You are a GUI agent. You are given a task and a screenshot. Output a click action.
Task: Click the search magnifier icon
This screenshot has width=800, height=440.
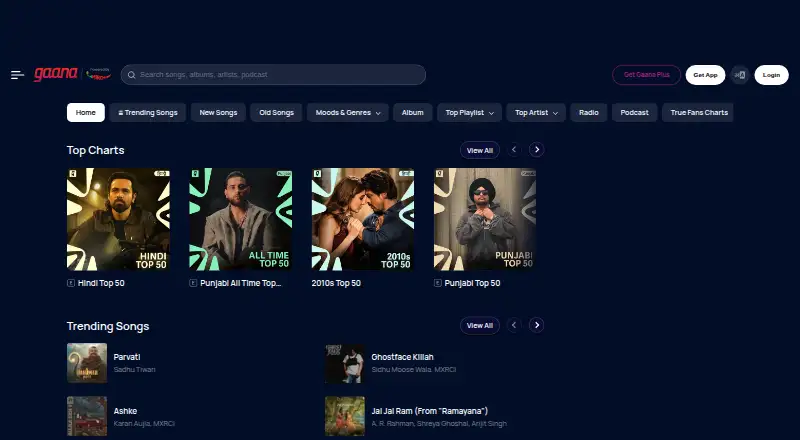coord(132,75)
